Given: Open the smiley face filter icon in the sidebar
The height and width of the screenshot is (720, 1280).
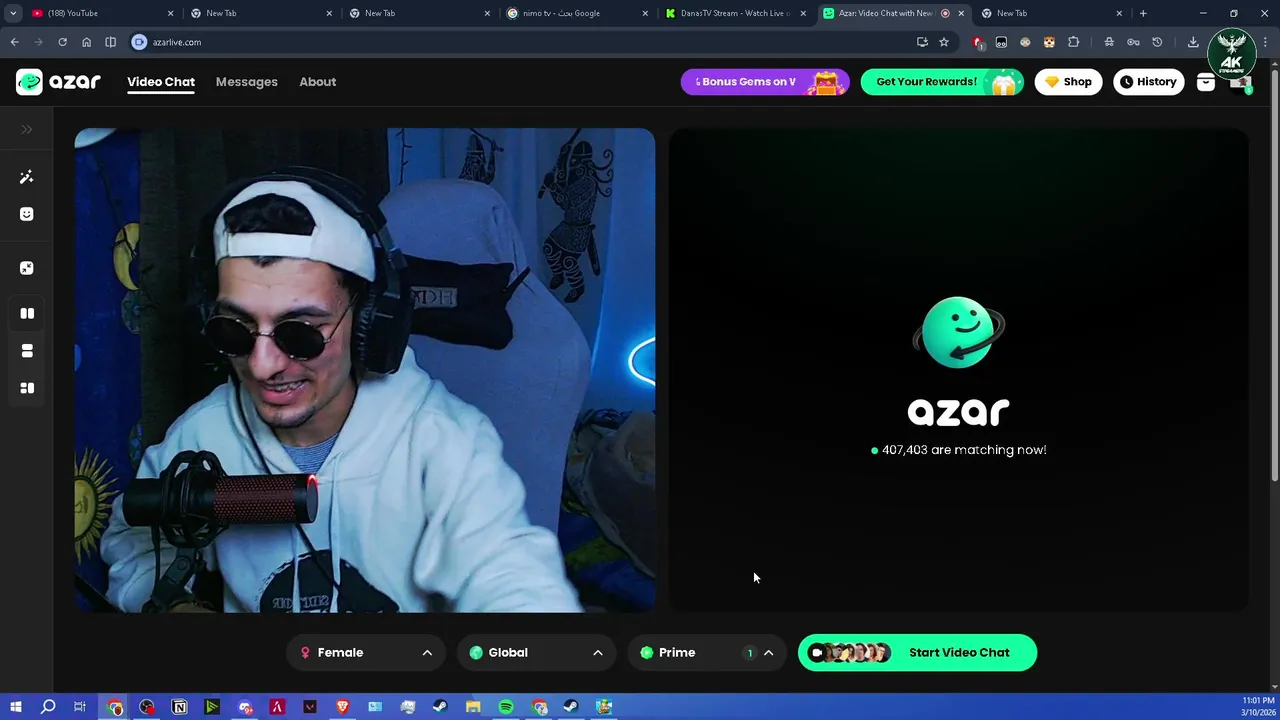Looking at the screenshot, I should click(27, 214).
